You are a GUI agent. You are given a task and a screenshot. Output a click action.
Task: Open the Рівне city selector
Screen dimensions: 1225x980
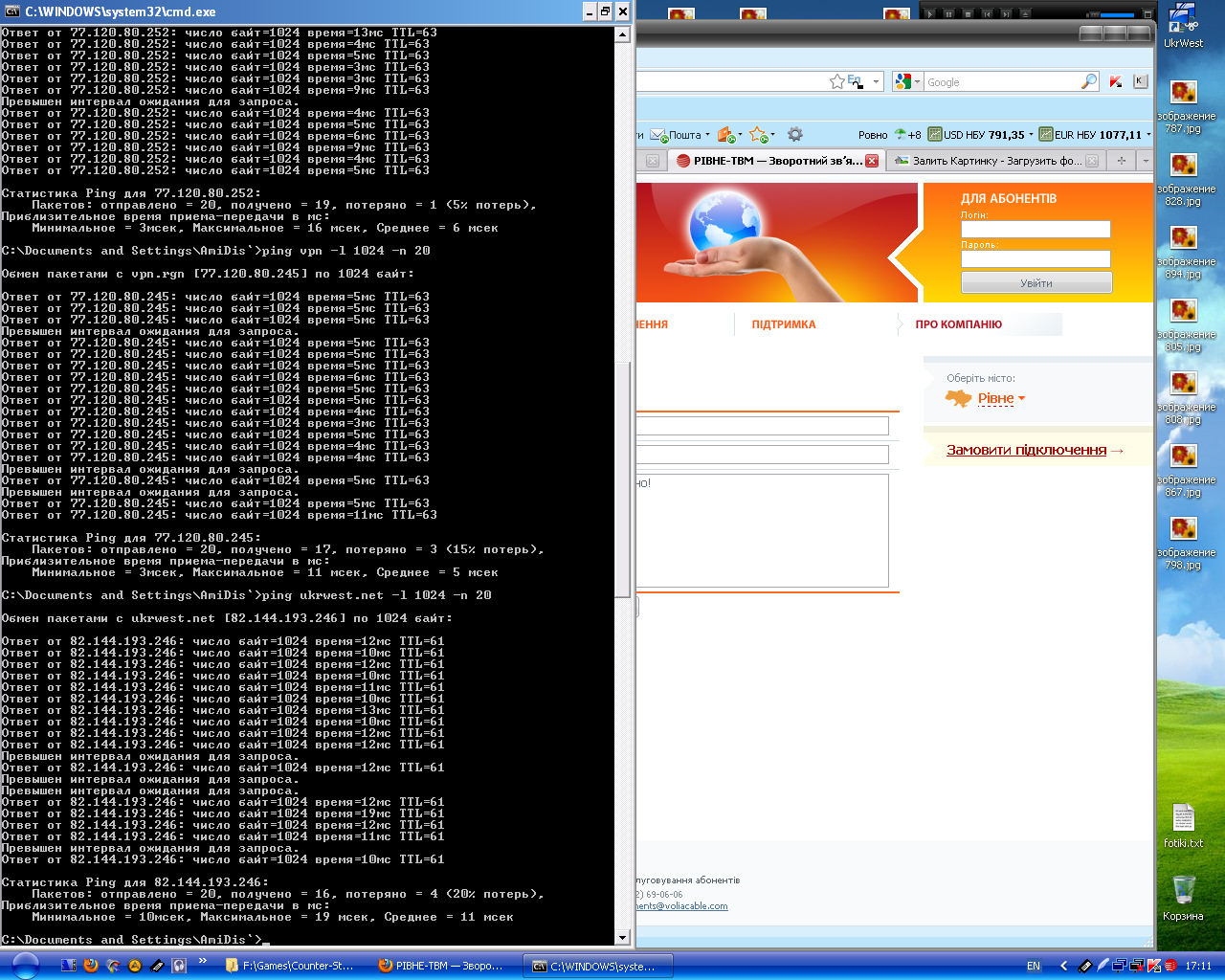(1001, 398)
